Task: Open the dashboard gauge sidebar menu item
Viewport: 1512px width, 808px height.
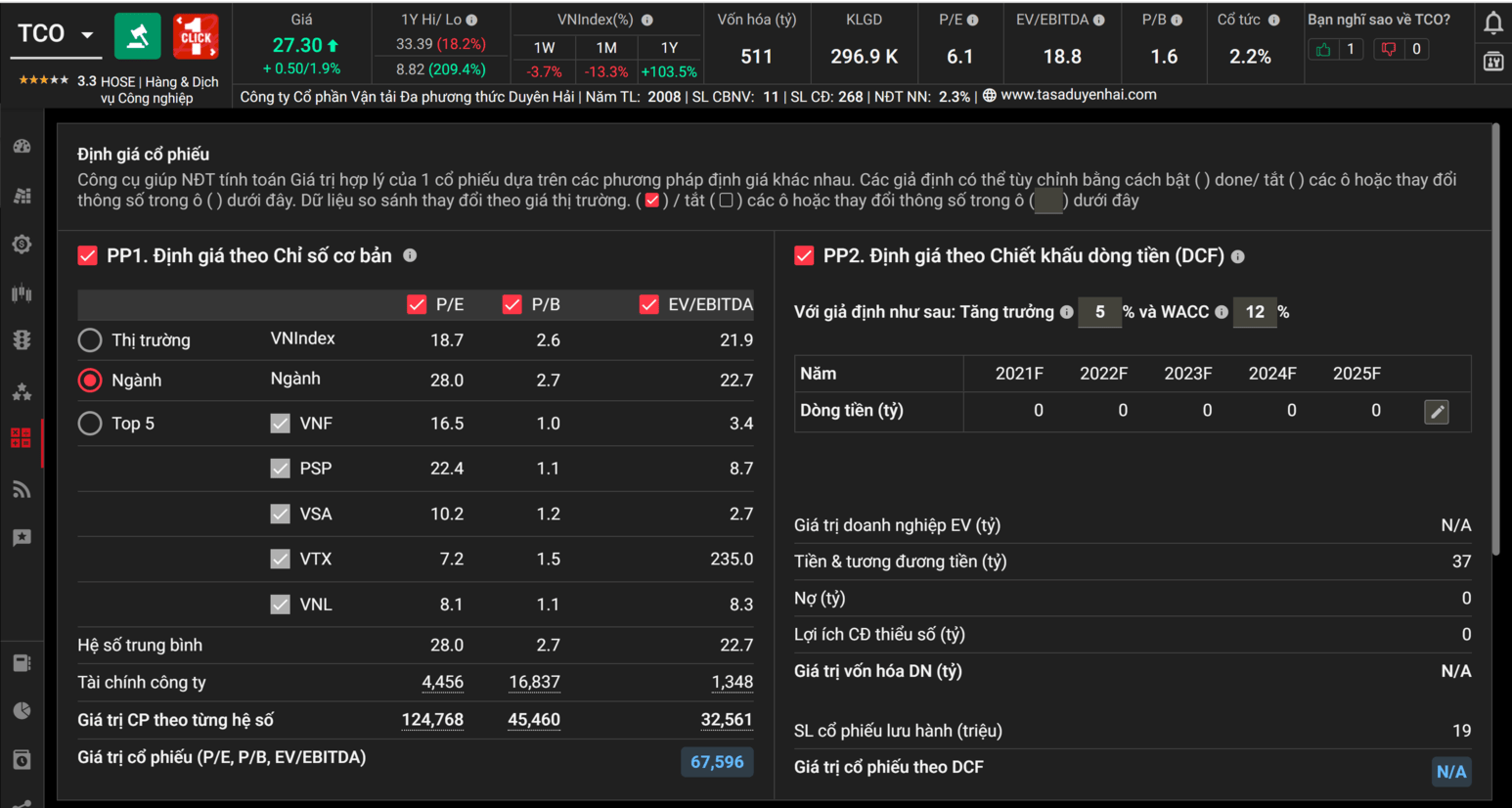Action: pyautogui.click(x=22, y=147)
